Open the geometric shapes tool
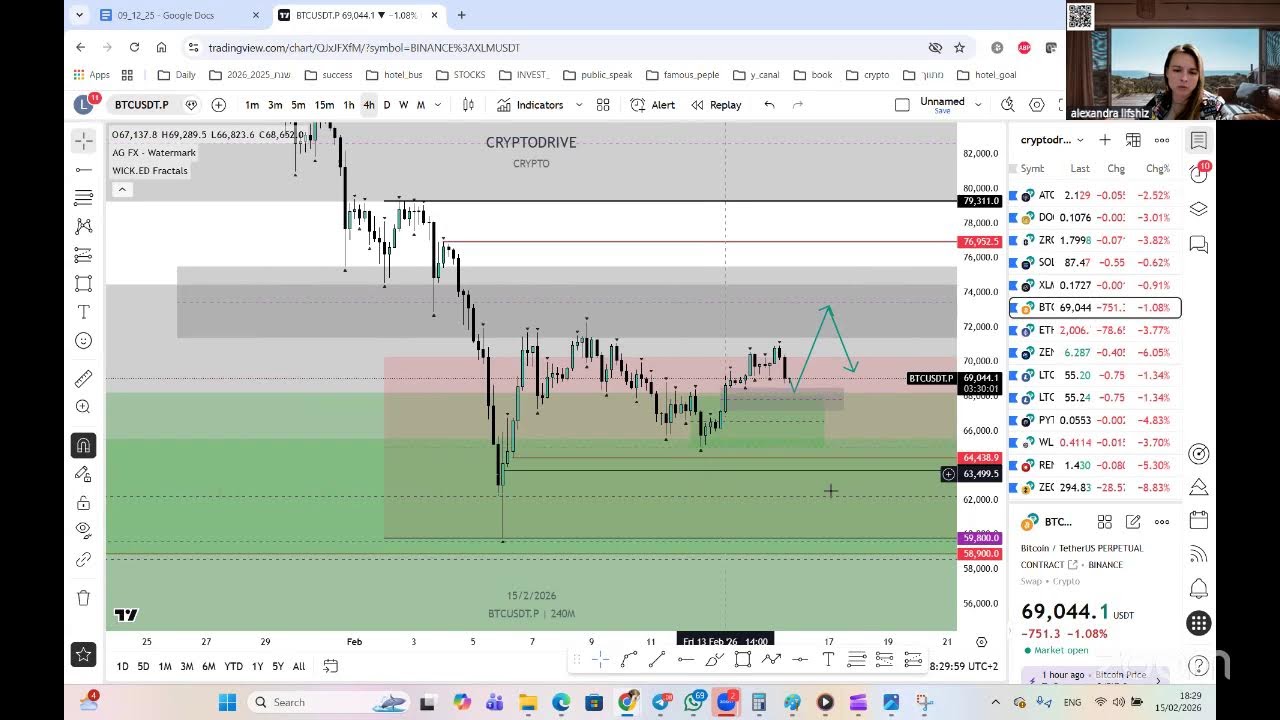This screenshot has height=720, width=1280. pos(83,284)
